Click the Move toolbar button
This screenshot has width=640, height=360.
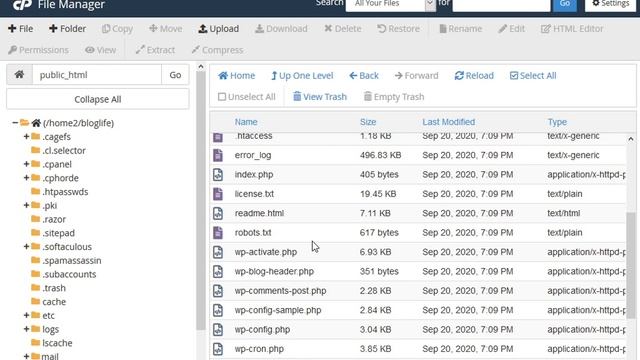click(166, 29)
